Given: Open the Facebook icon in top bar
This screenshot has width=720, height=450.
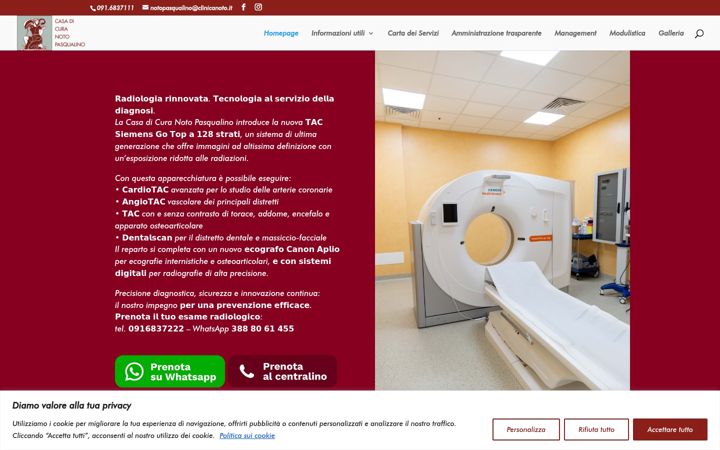Looking at the screenshot, I should [x=243, y=7].
